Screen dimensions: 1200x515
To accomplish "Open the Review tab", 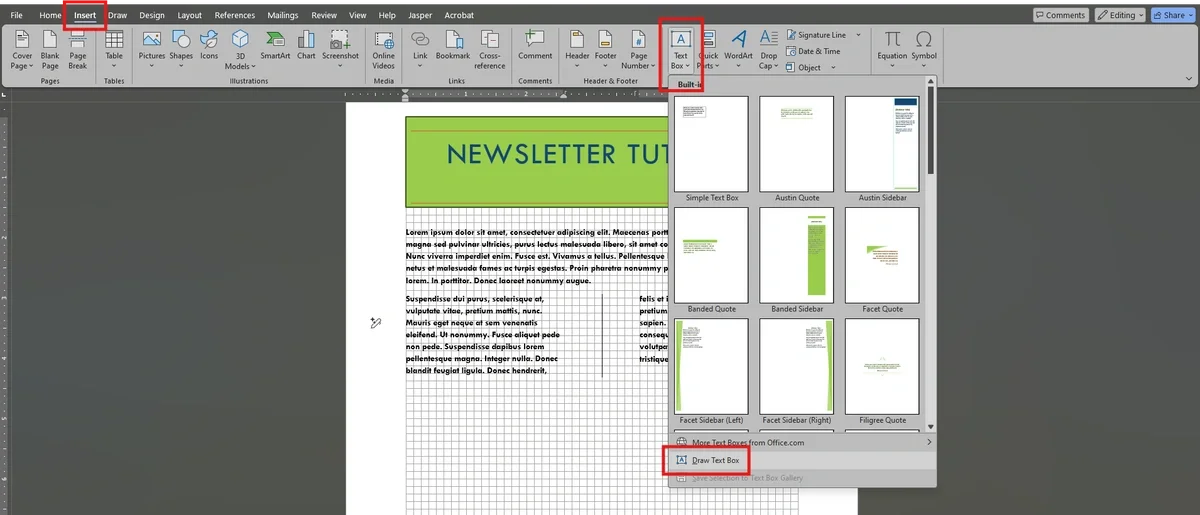I will (324, 15).
